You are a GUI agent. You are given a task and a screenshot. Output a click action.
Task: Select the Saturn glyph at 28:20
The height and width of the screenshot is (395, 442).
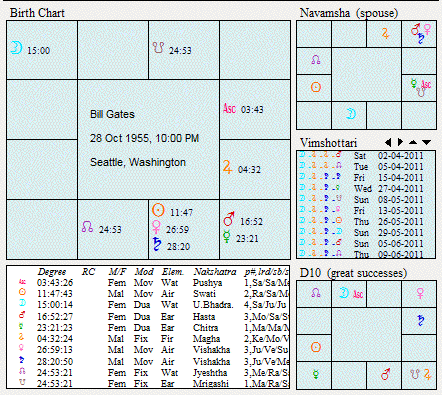point(157,244)
